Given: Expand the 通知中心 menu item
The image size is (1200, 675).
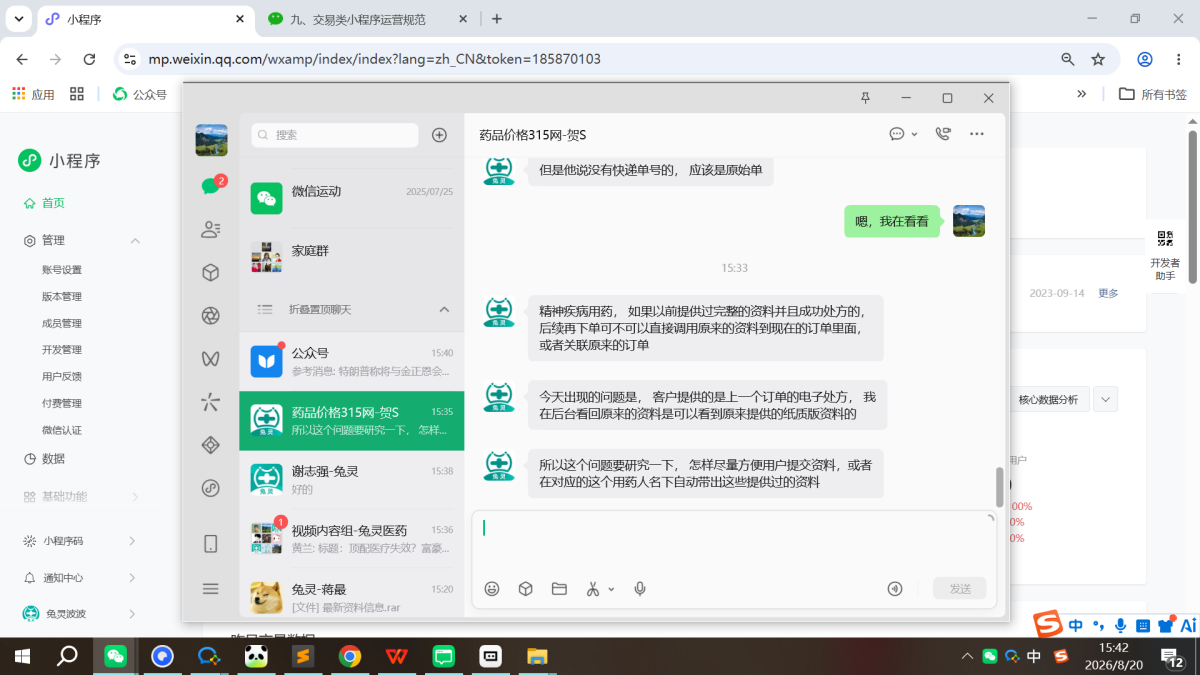Looking at the screenshot, I should point(132,578).
